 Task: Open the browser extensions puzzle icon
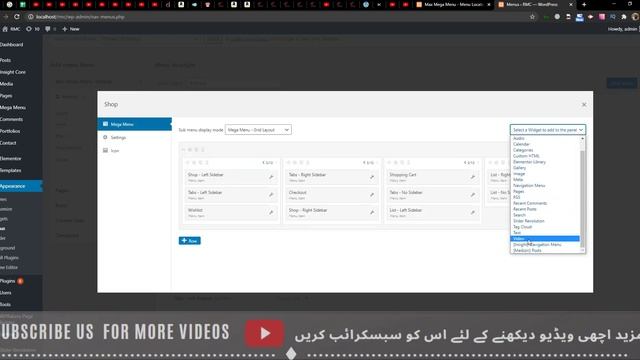point(624,17)
